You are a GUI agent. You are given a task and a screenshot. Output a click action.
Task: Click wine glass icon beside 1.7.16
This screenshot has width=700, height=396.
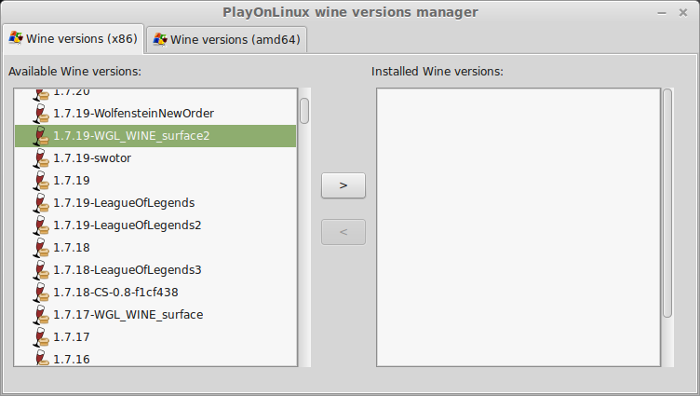[41, 358]
